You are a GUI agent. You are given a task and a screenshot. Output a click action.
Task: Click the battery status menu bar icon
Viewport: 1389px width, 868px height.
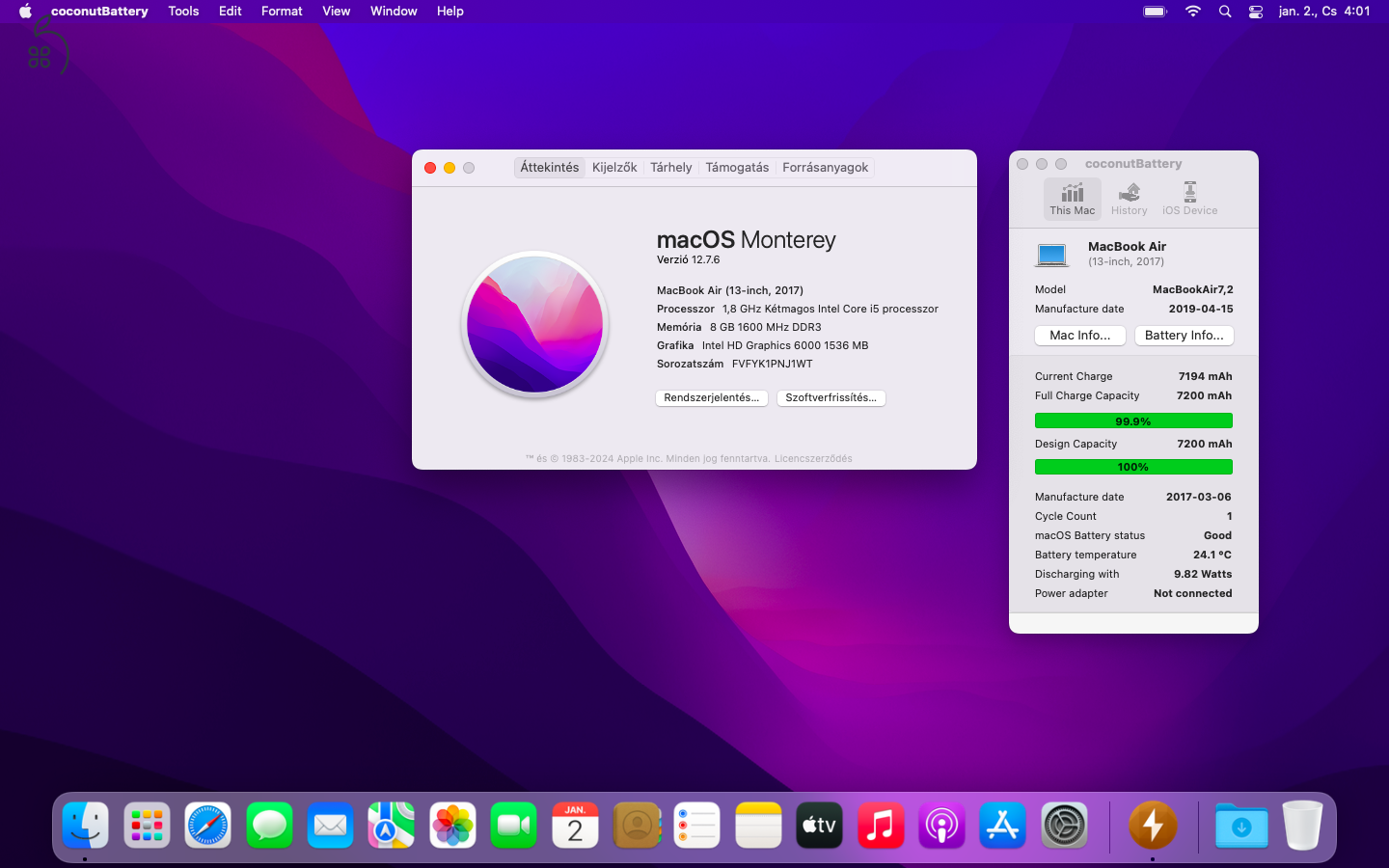pos(1155,12)
